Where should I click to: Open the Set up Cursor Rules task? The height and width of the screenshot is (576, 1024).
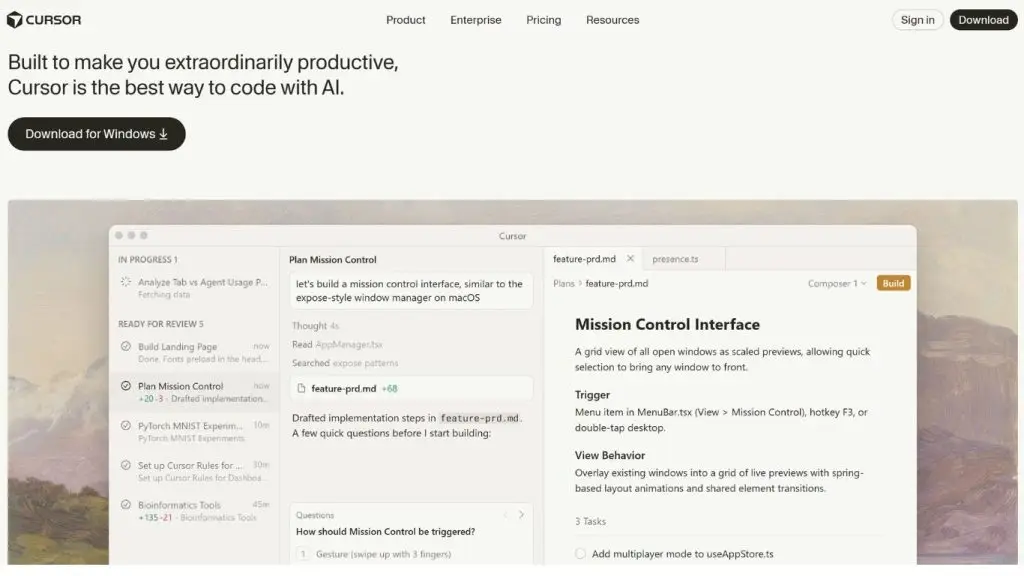tap(195, 472)
